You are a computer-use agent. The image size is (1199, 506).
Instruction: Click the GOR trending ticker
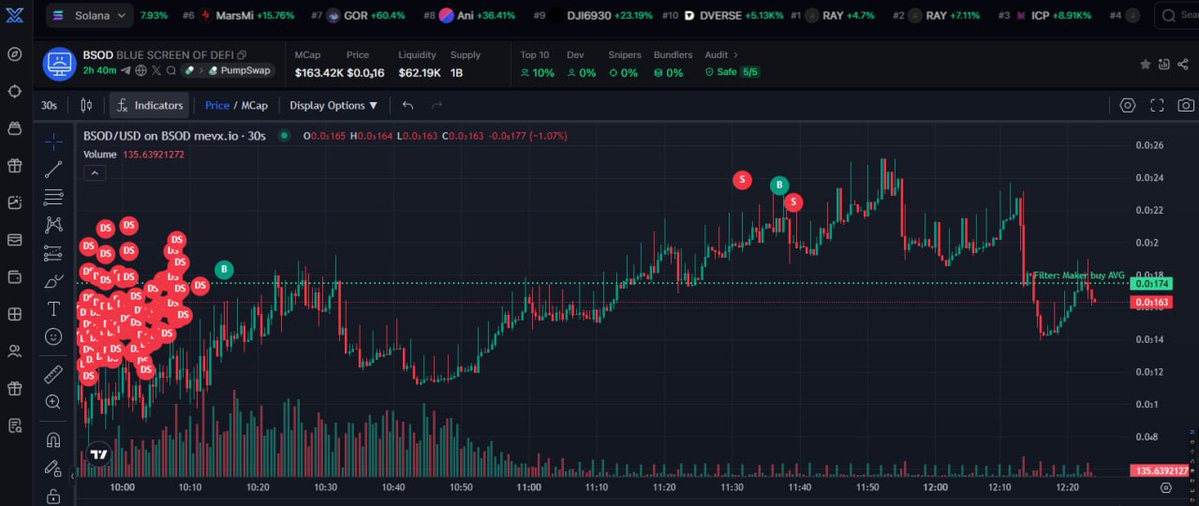click(359, 15)
